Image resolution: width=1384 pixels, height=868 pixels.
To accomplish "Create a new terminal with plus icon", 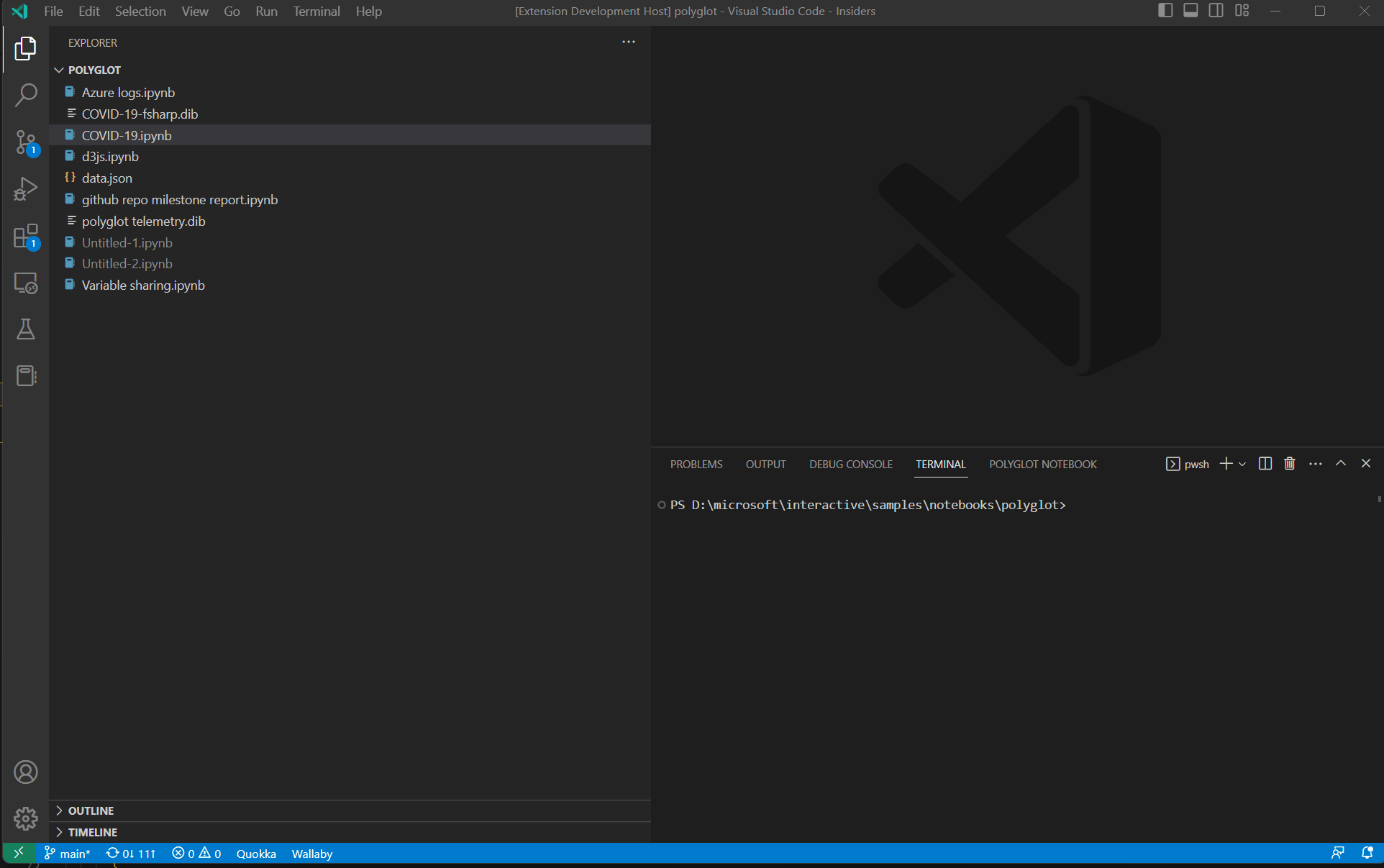I will (x=1225, y=464).
